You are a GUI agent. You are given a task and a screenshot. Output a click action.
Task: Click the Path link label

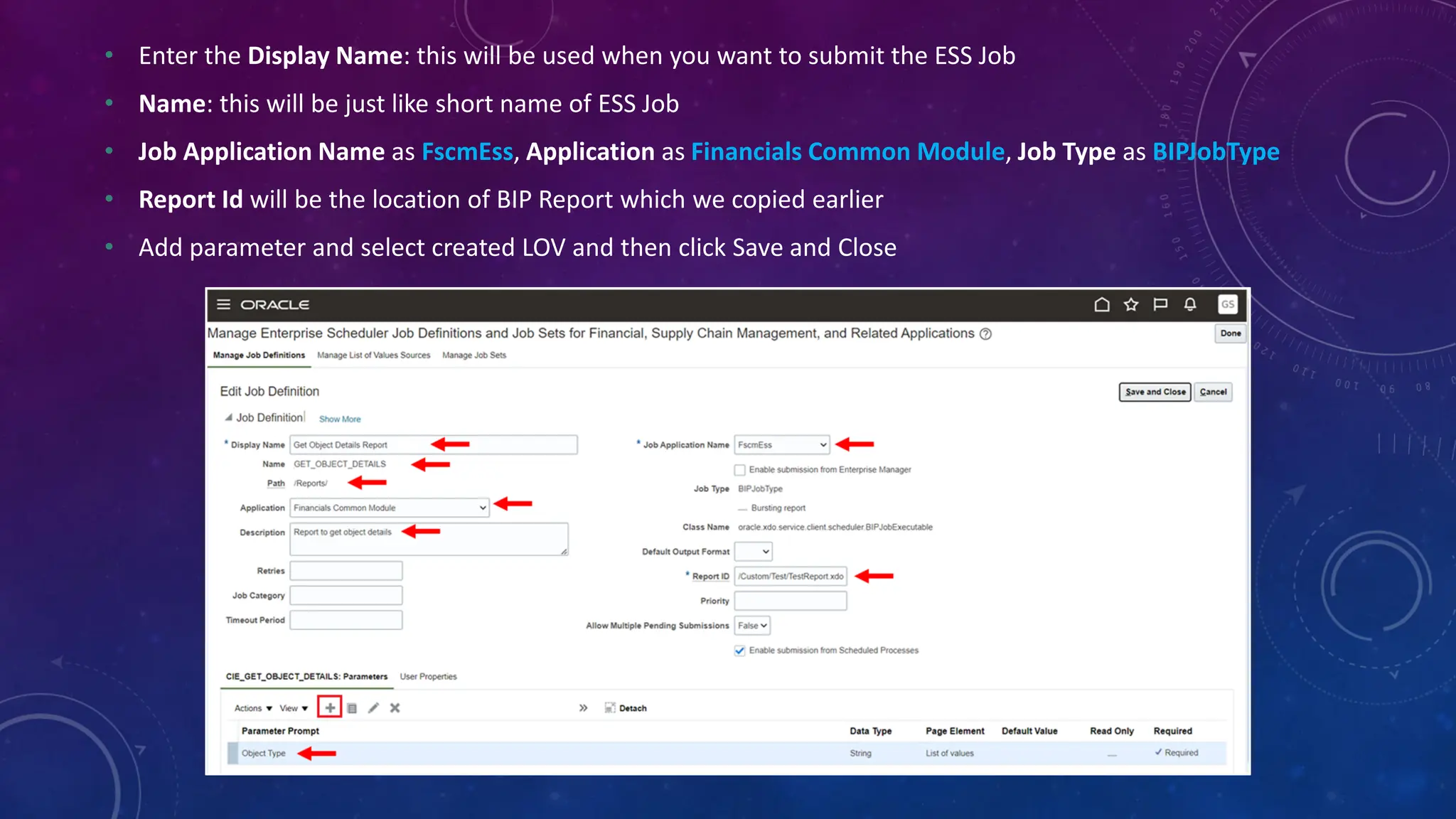276,483
